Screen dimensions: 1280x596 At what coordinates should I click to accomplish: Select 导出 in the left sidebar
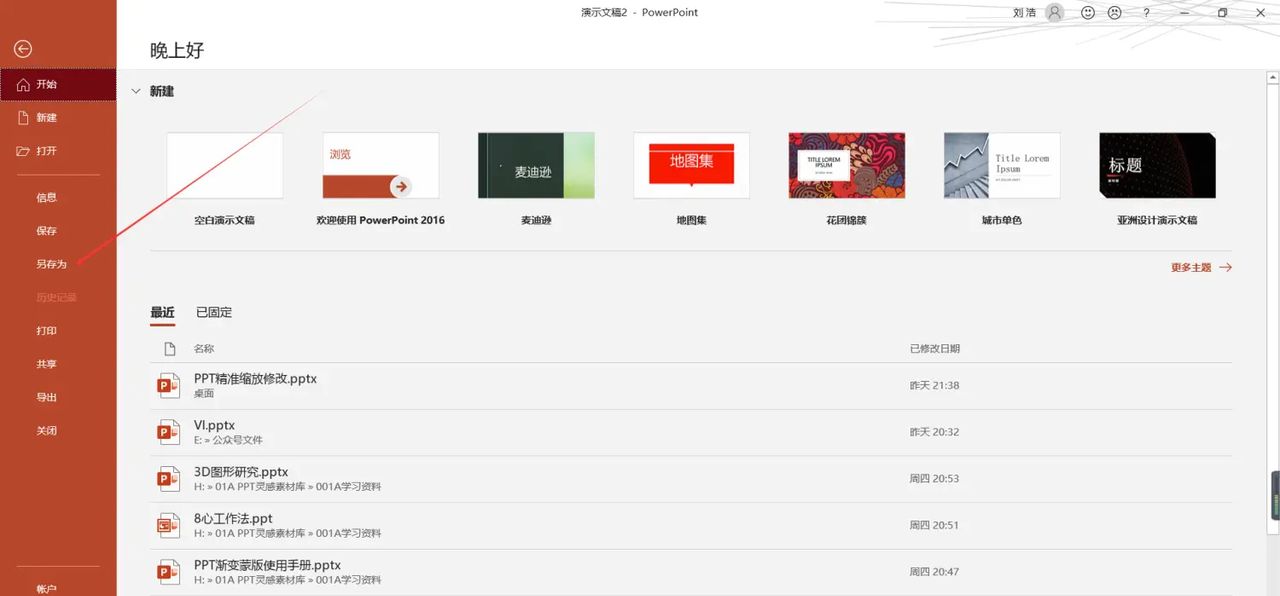click(x=45, y=397)
